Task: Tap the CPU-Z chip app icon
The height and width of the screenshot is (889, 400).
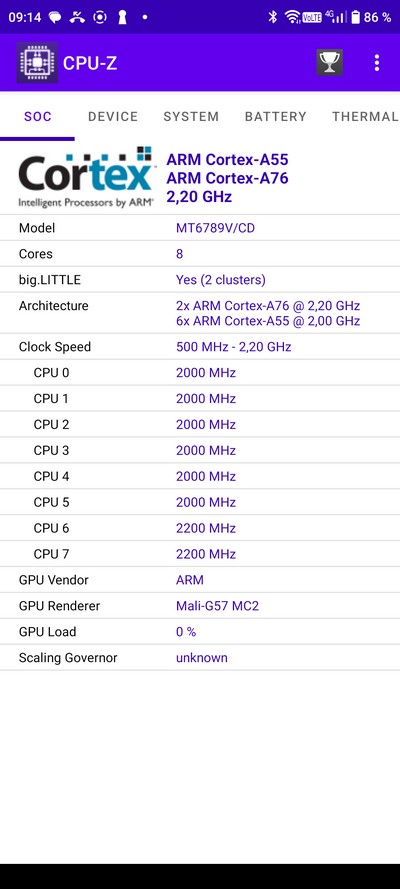Action: click(x=37, y=62)
